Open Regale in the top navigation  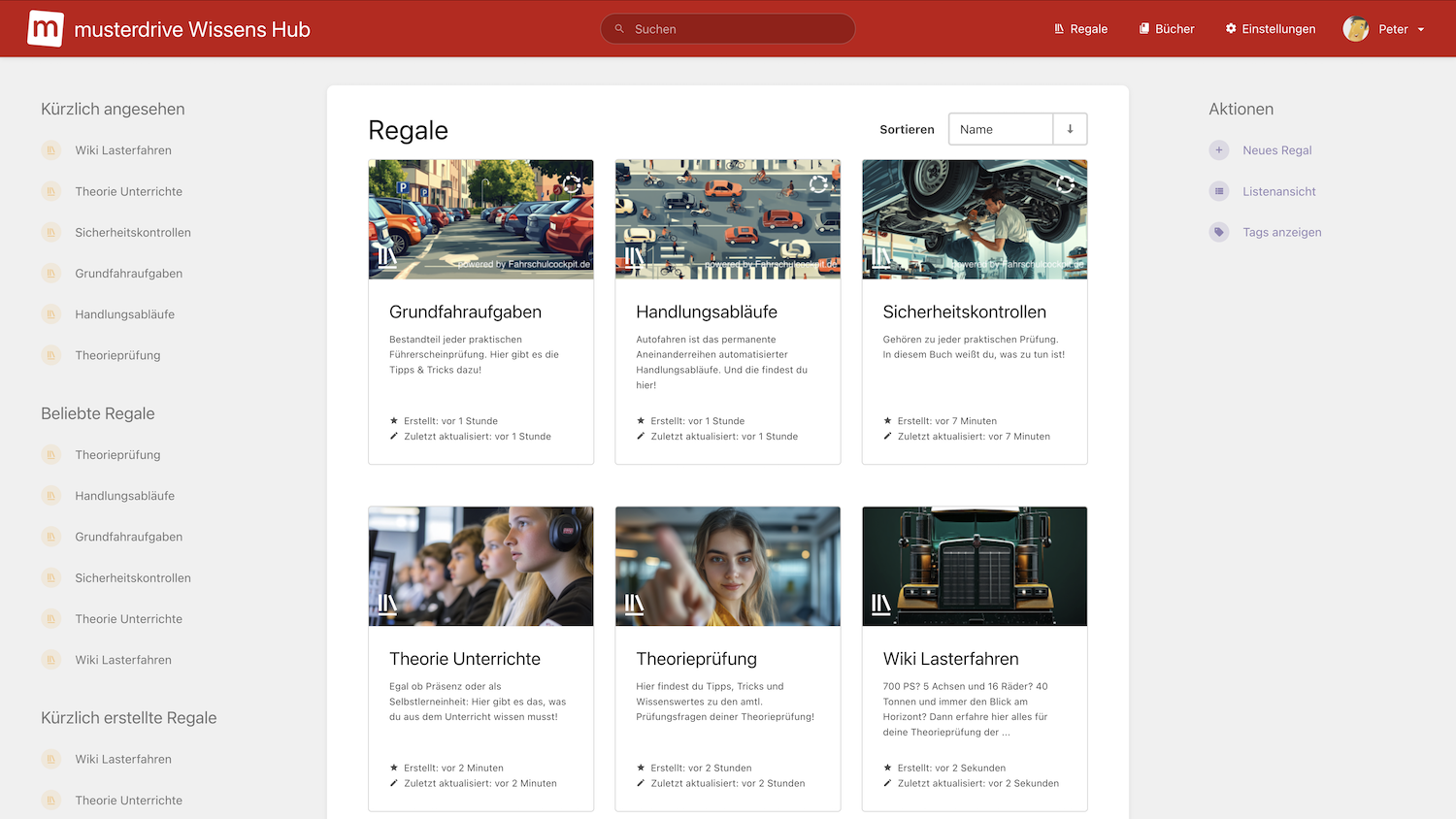(1080, 29)
